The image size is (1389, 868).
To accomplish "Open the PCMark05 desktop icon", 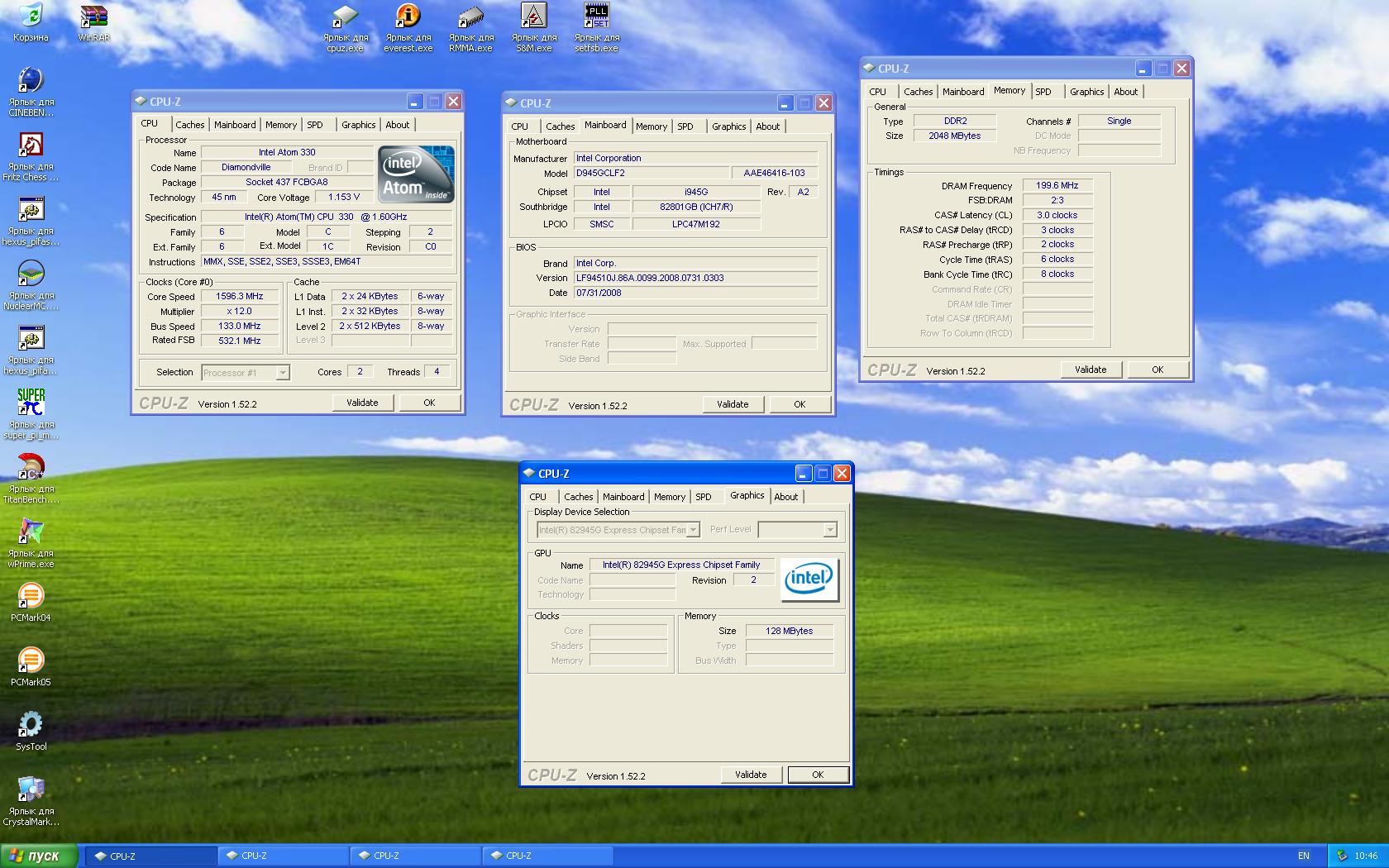I will pos(31,666).
